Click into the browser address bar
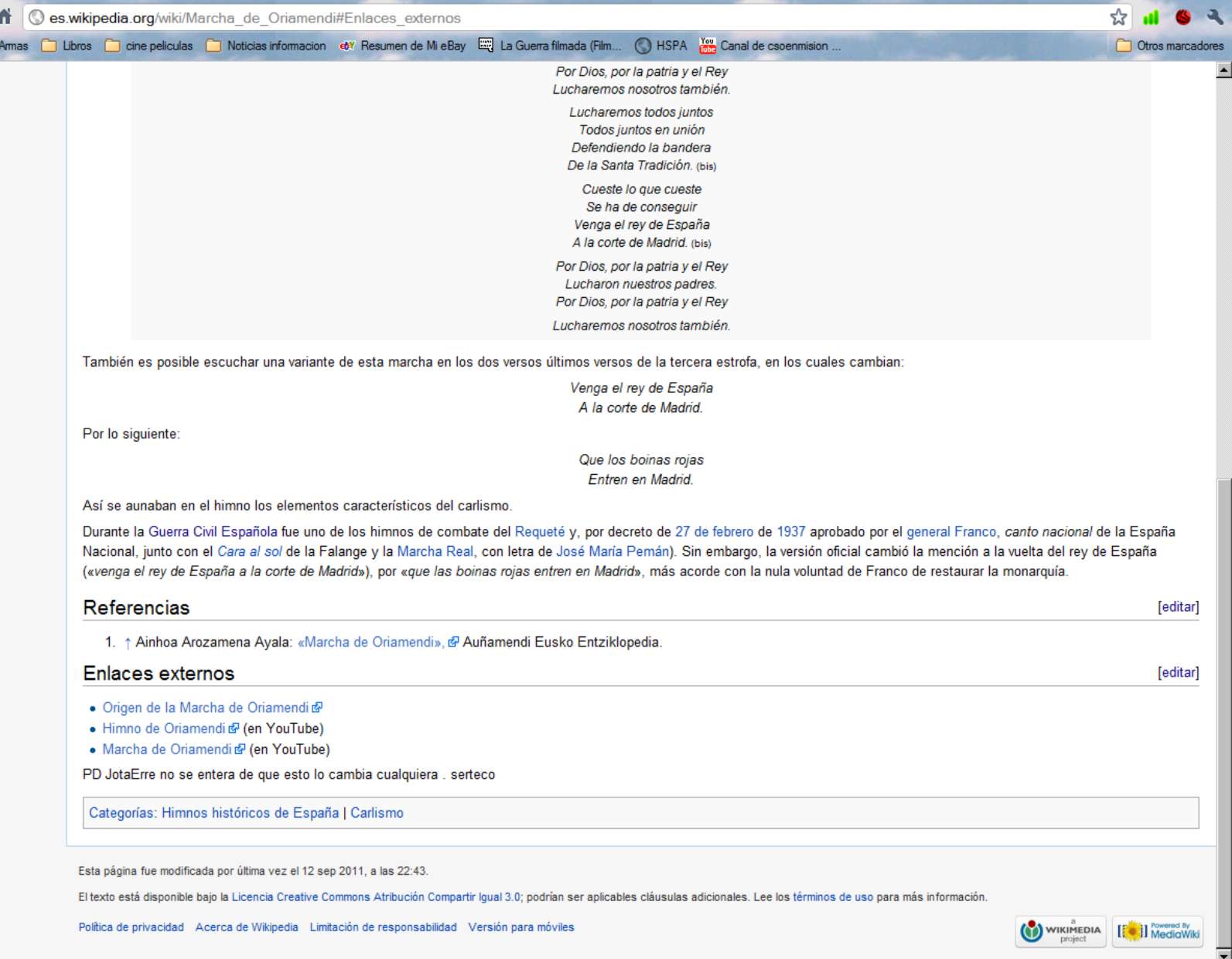 tap(541, 18)
